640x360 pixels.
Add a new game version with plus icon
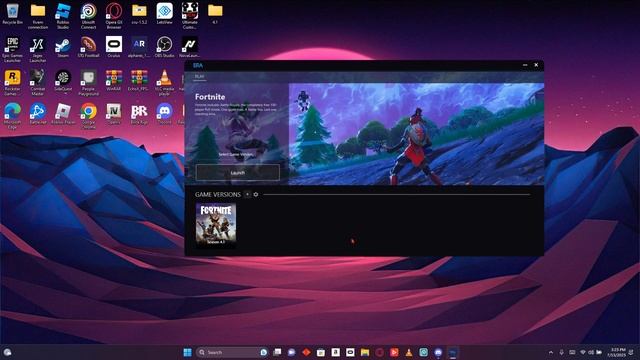pyautogui.click(x=247, y=195)
